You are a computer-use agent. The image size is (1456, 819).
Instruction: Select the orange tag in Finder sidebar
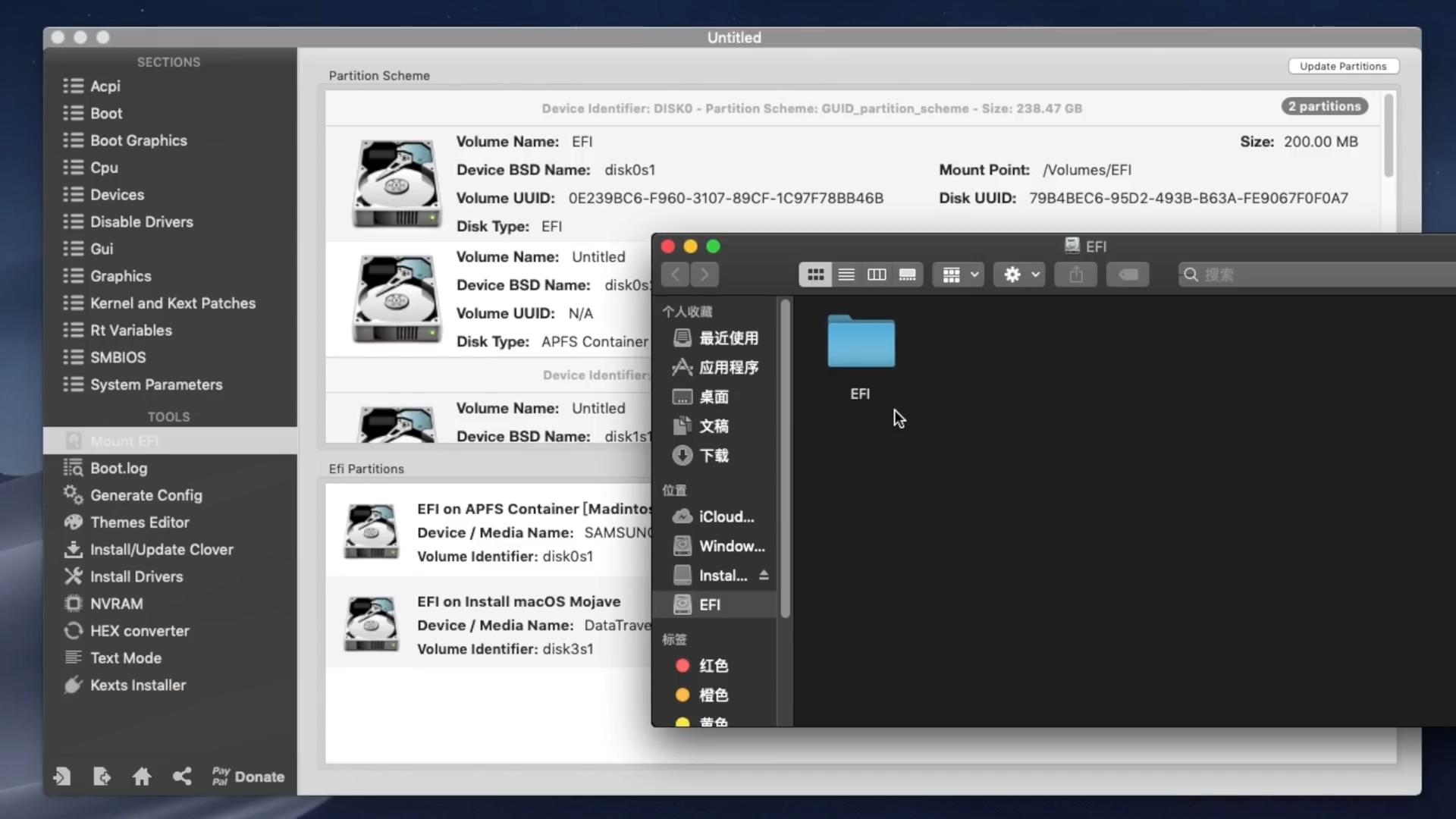pos(712,695)
